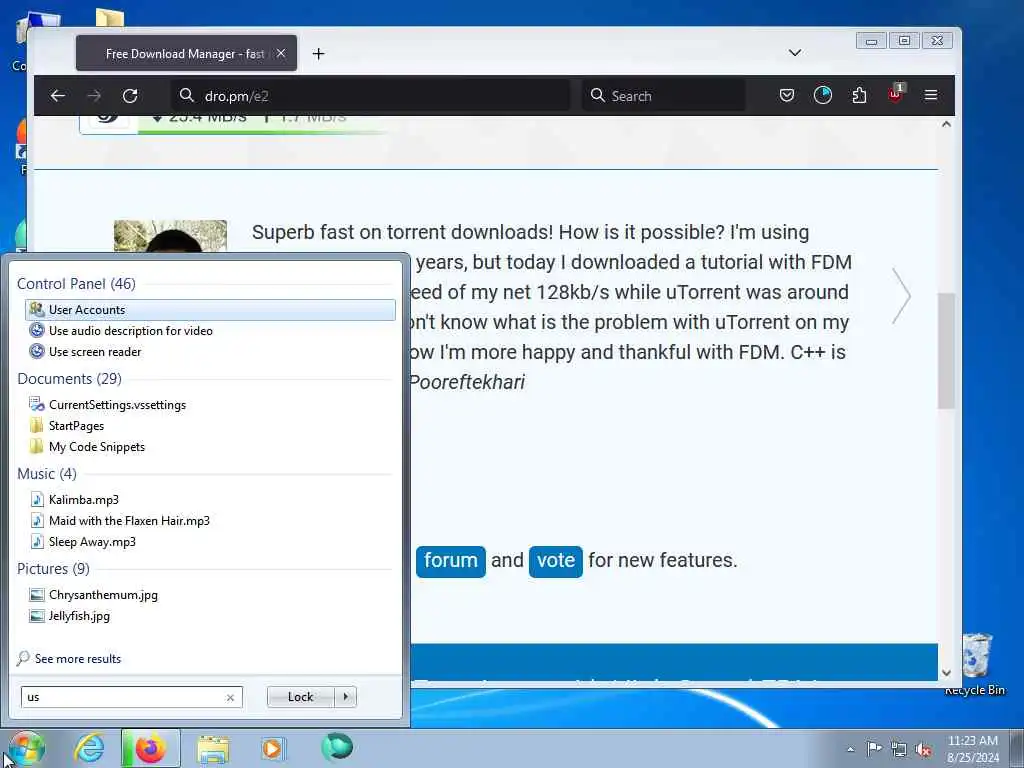Open Chrysanthemum.jpg picture result
Image resolution: width=1024 pixels, height=768 pixels.
pos(210,595)
